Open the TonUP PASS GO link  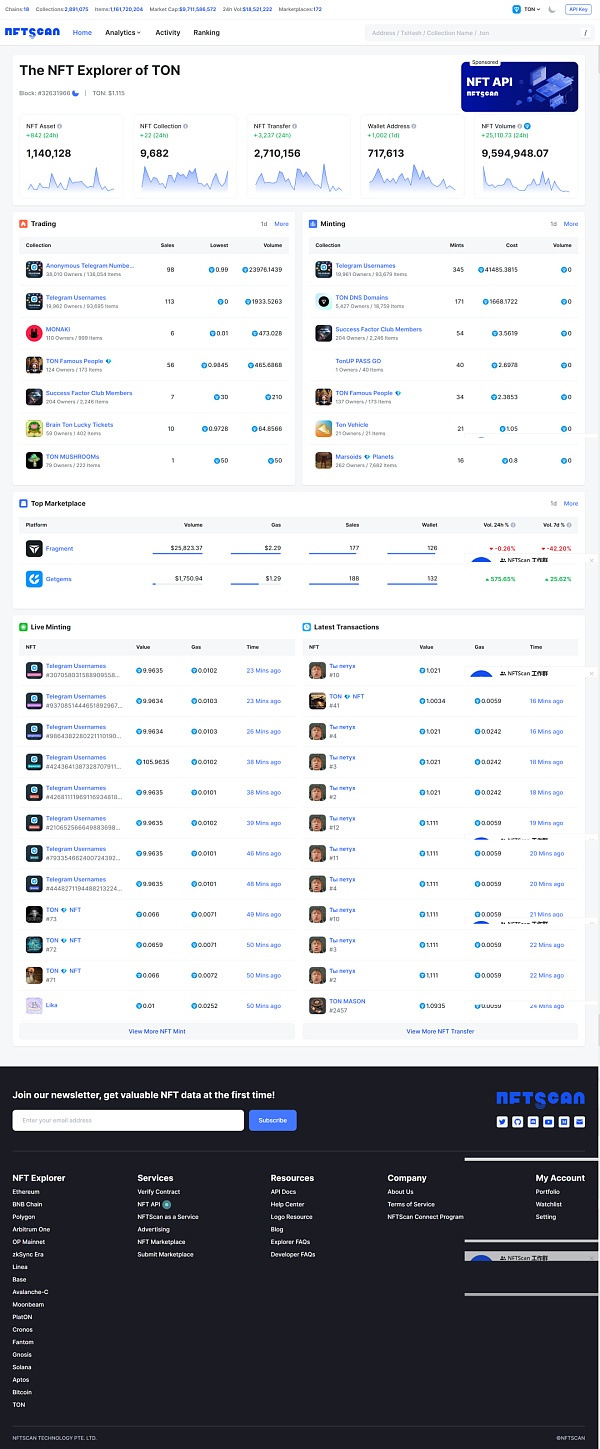(x=358, y=361)
